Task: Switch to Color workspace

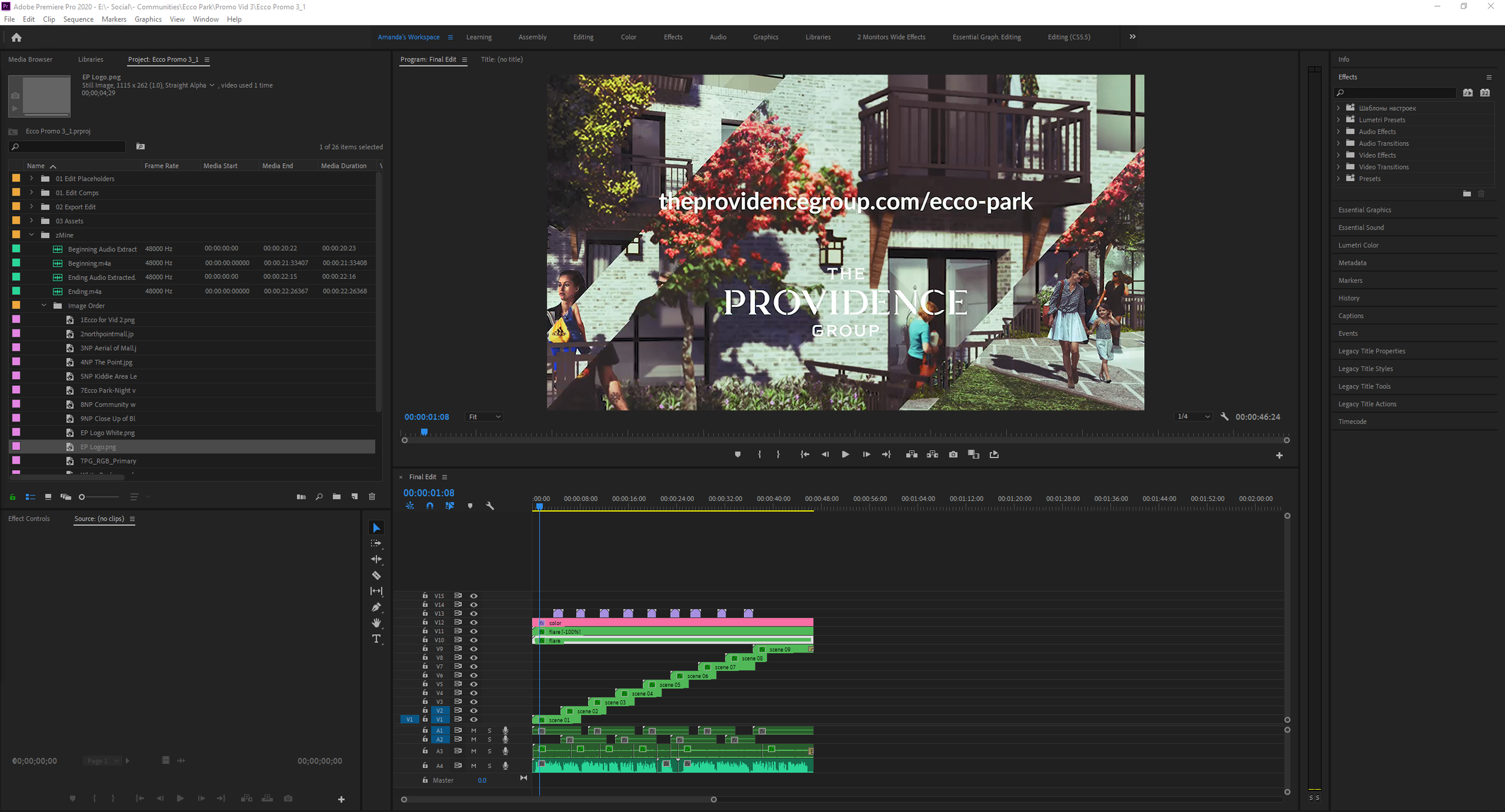Action: pos(628,37)
